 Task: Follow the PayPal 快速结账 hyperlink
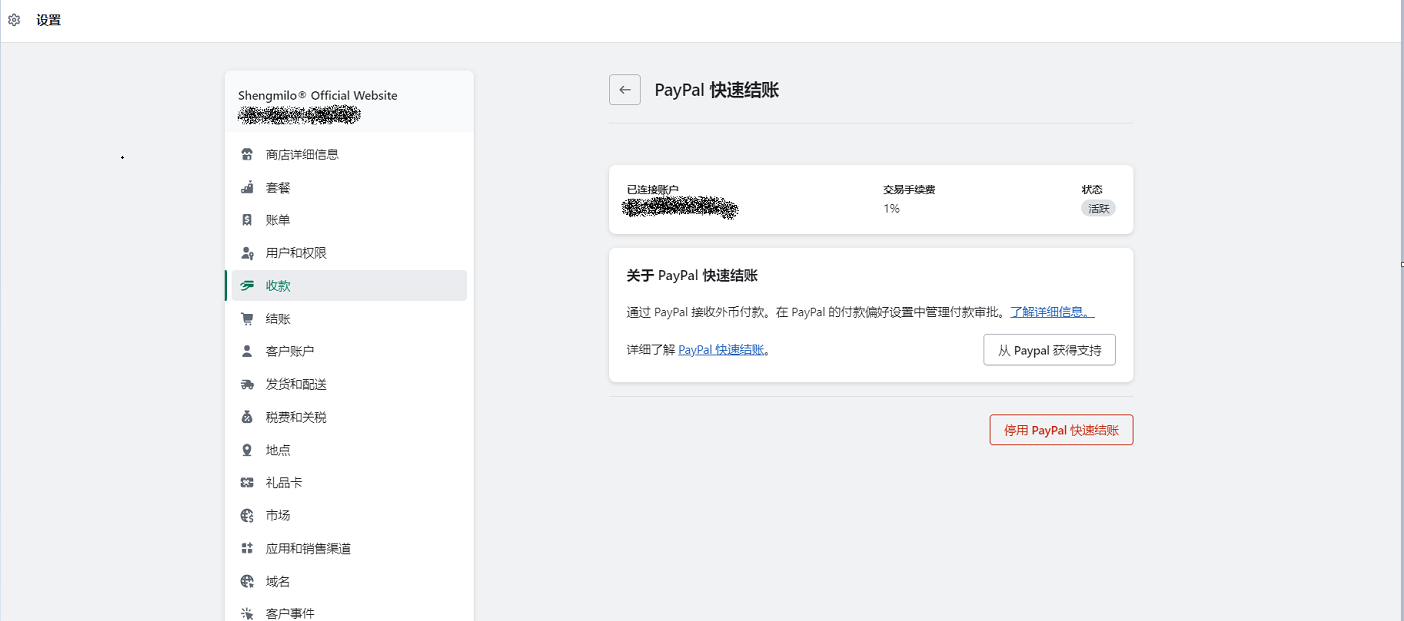click(x=721, y=350)
